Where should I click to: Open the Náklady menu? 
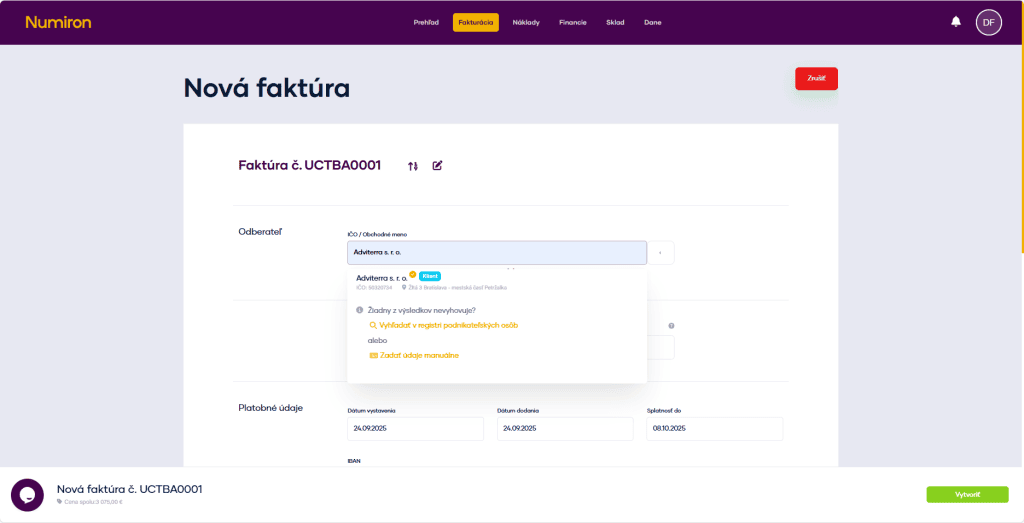(x=526, y=22)
